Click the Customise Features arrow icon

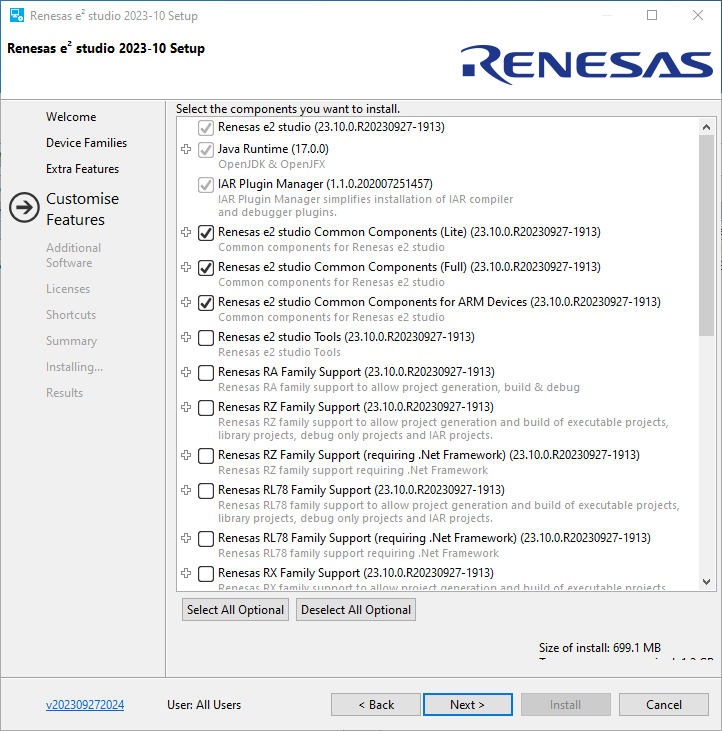[24, 208]
